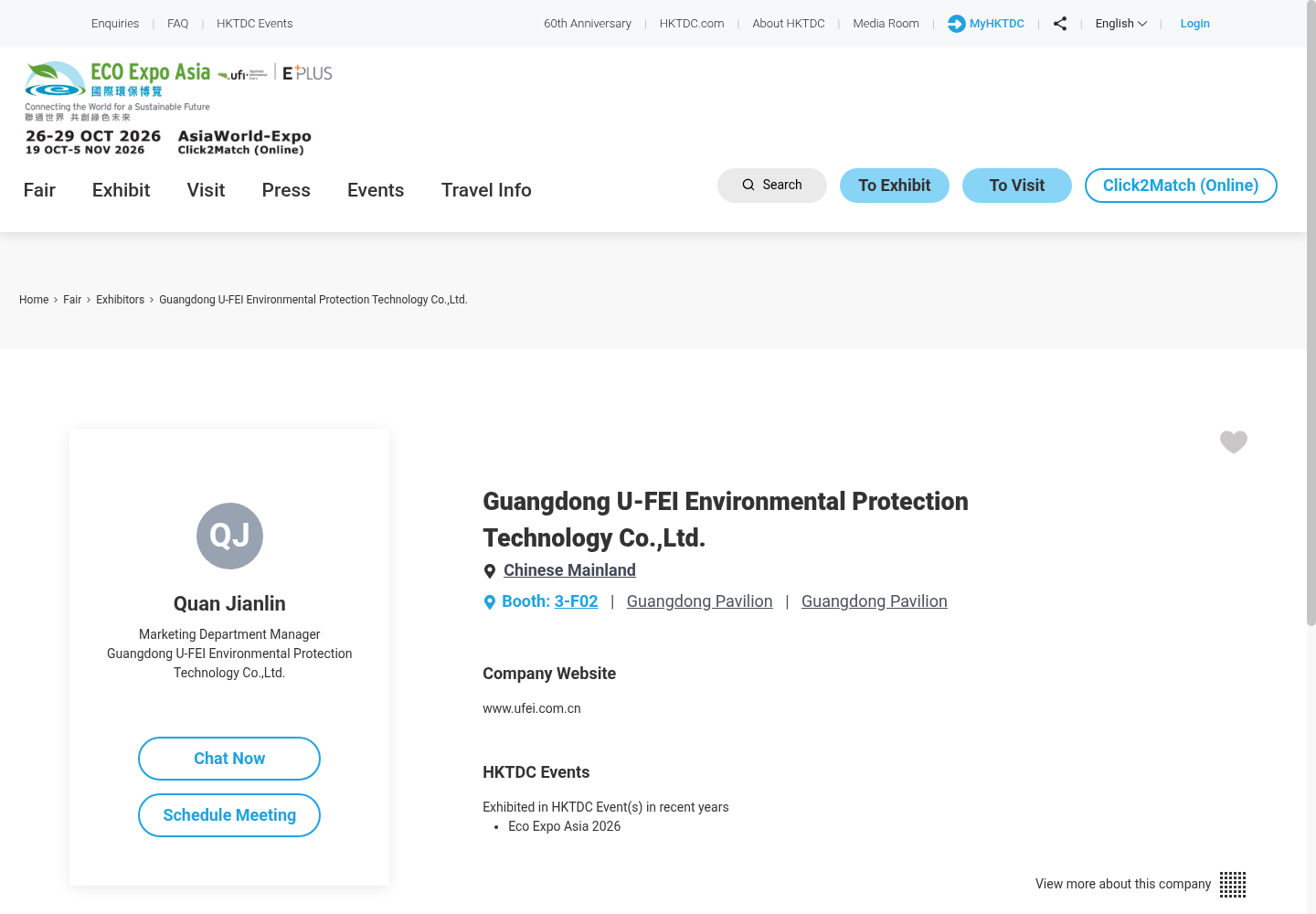Open the Events menu
Image resolution: width=1316 pixels, height=914 pixels.
pyautogui.click(x=376, y=190)
